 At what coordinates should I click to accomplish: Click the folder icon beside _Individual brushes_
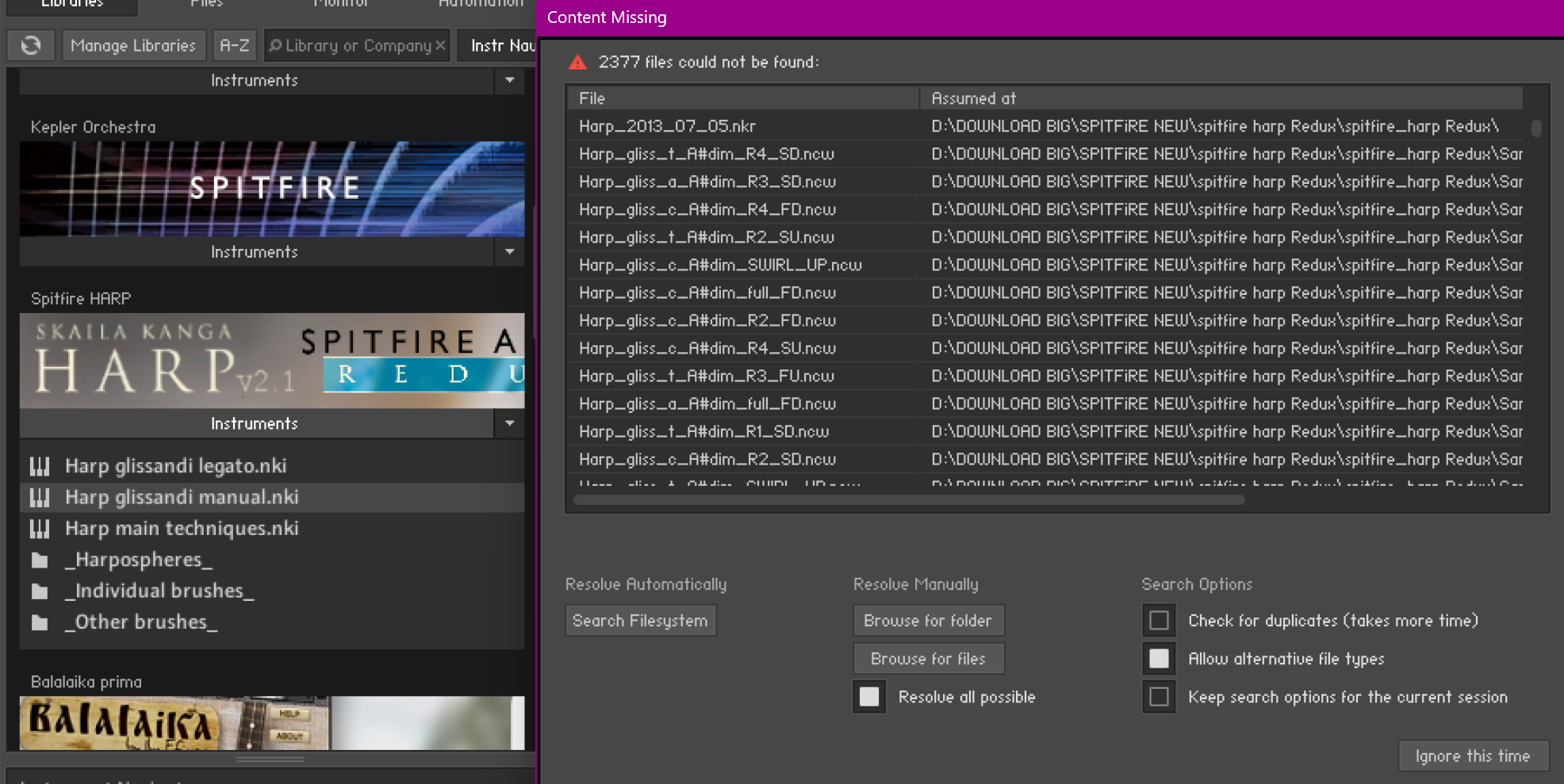40,591
